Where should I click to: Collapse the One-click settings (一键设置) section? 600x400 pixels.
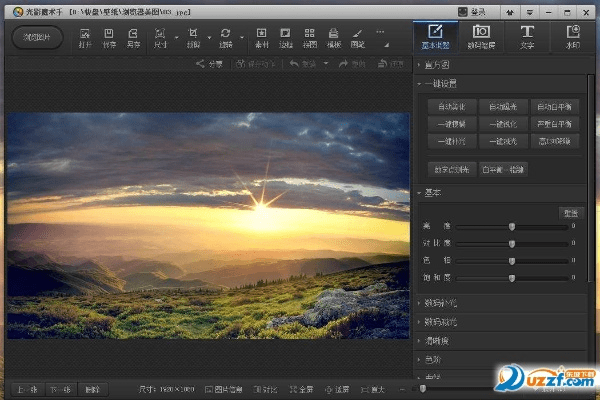pos(440,84)
